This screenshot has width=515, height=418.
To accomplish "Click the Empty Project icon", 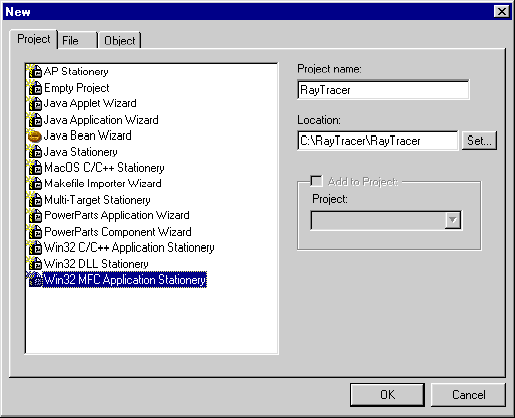I will [34, 88].
